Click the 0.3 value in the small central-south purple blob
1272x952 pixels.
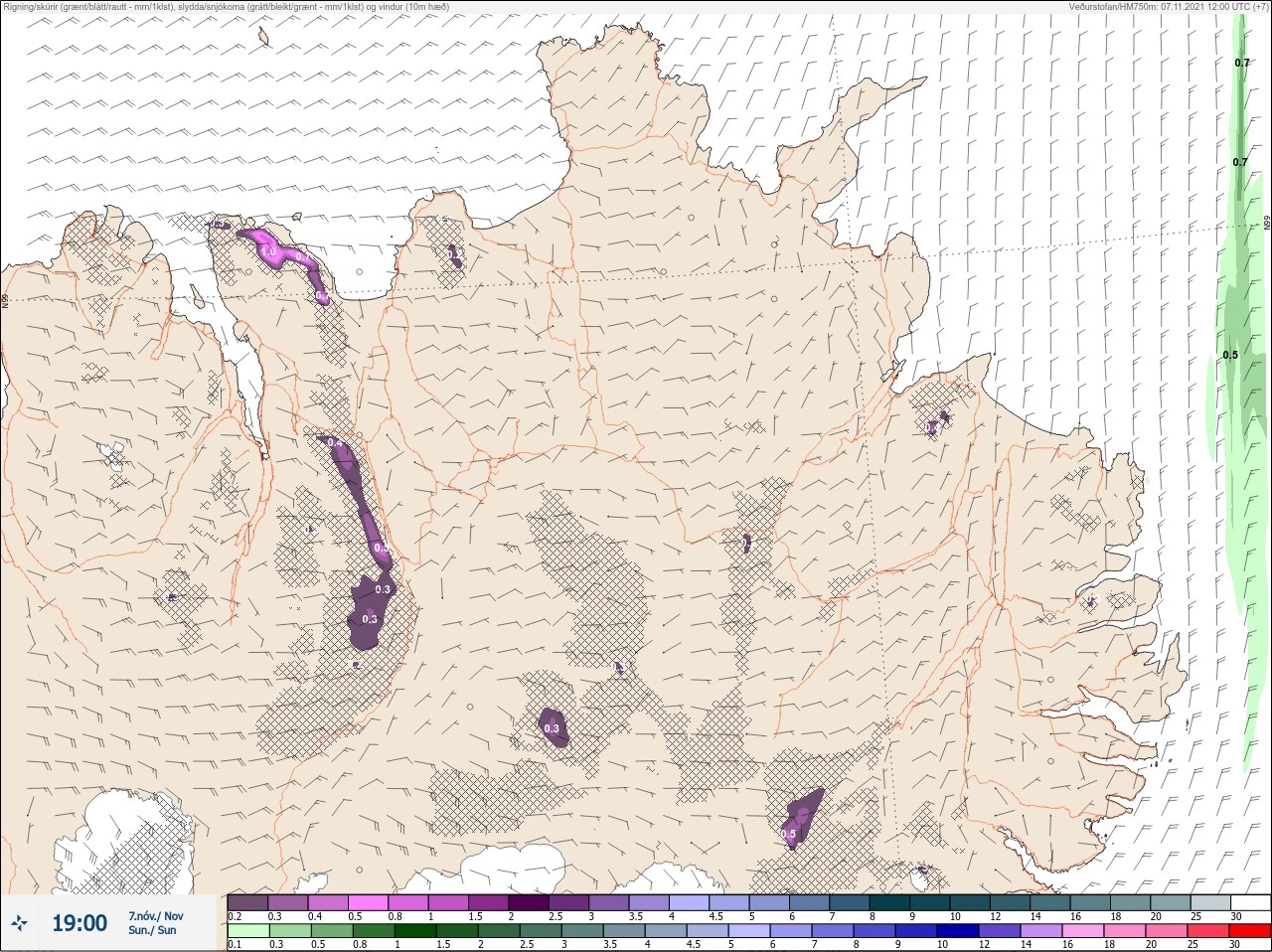(x=552, y=728)
